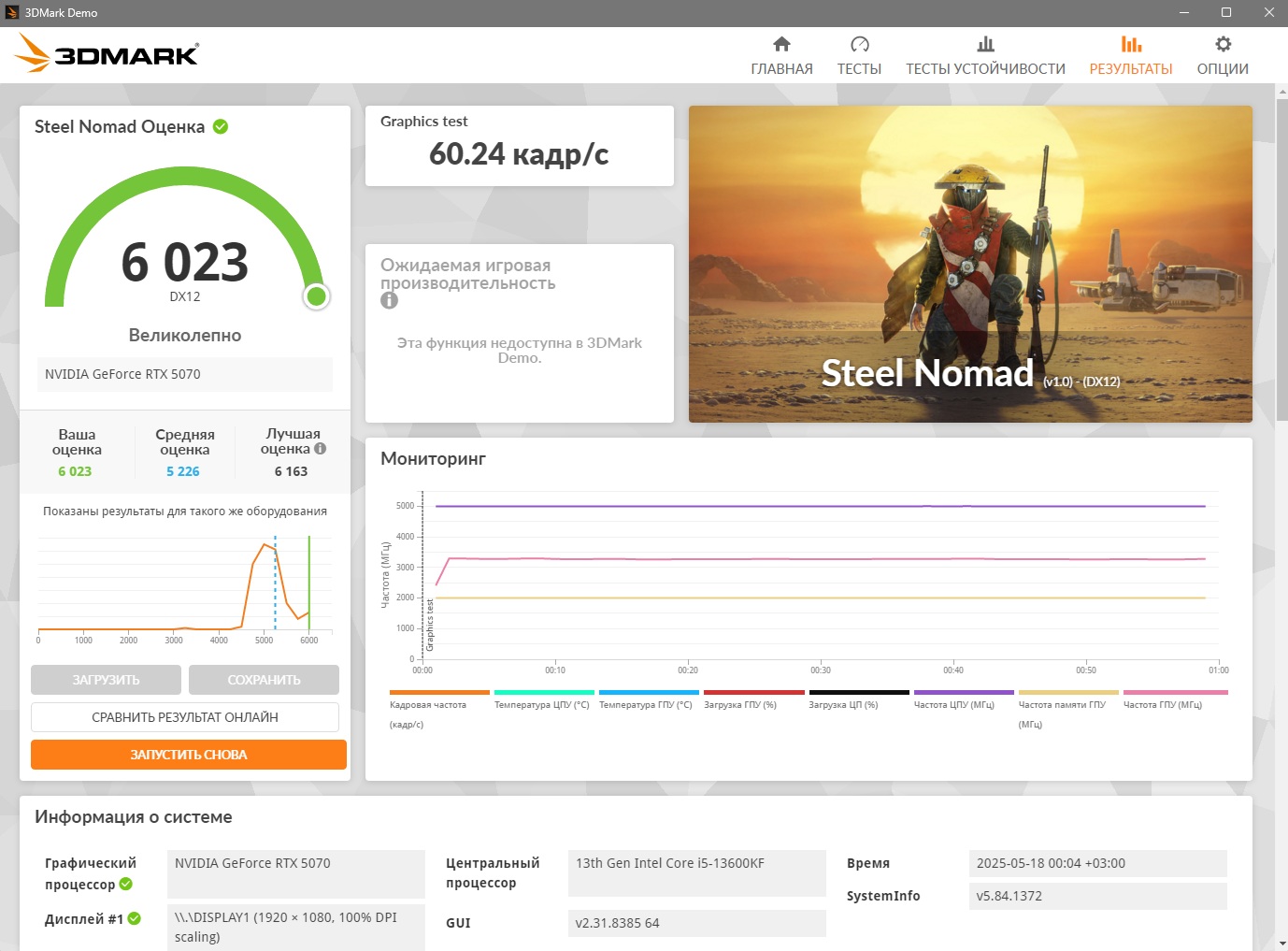Click the 60.24 кадр/с Graphics test value
The width and height of the screenshot is (1288, 951).
519,153
